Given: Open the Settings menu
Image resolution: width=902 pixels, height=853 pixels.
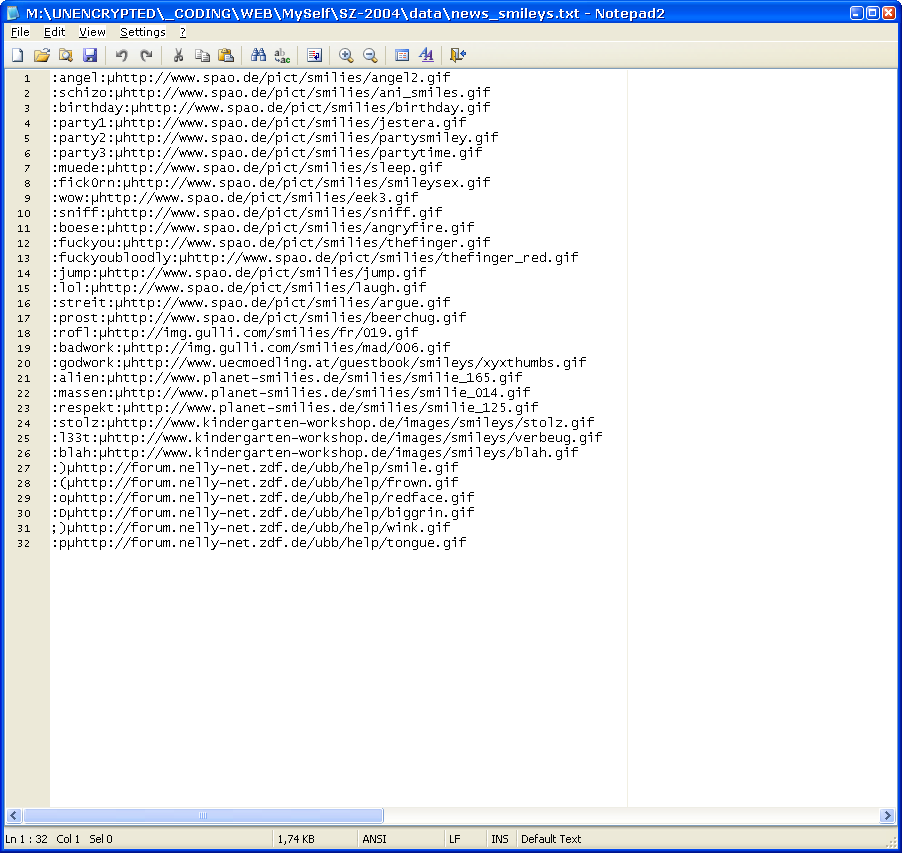Looking at the screenshot, I should [x=143, y=32].
